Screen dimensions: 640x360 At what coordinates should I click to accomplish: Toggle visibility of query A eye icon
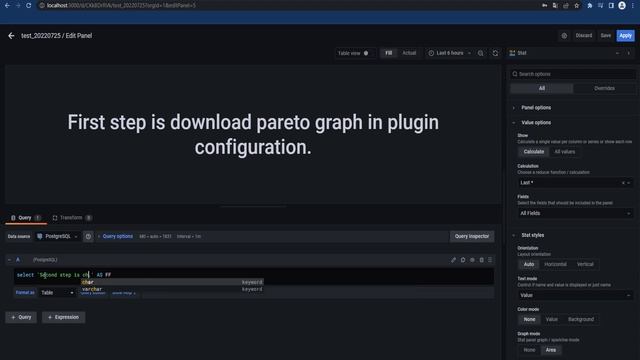tap(472, 260)
